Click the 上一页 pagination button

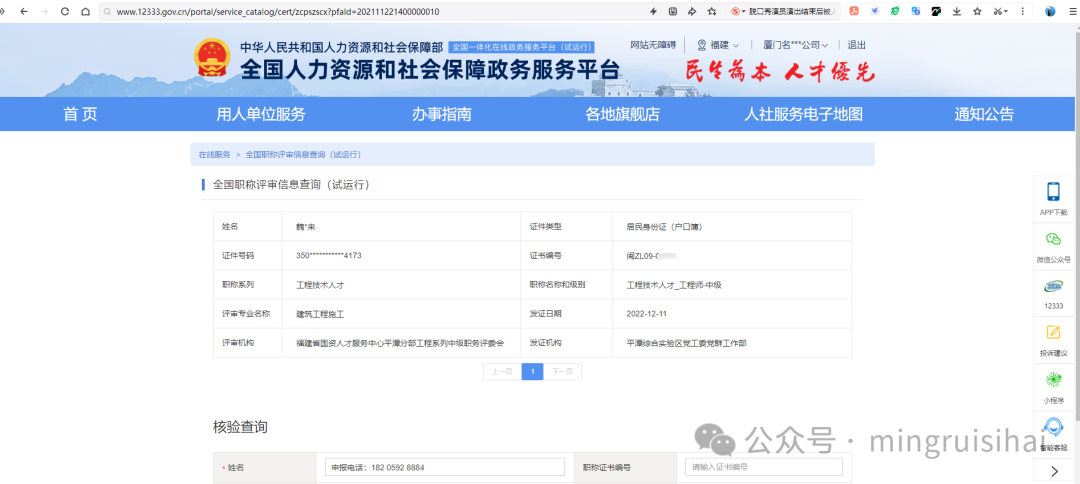(502, 372)
